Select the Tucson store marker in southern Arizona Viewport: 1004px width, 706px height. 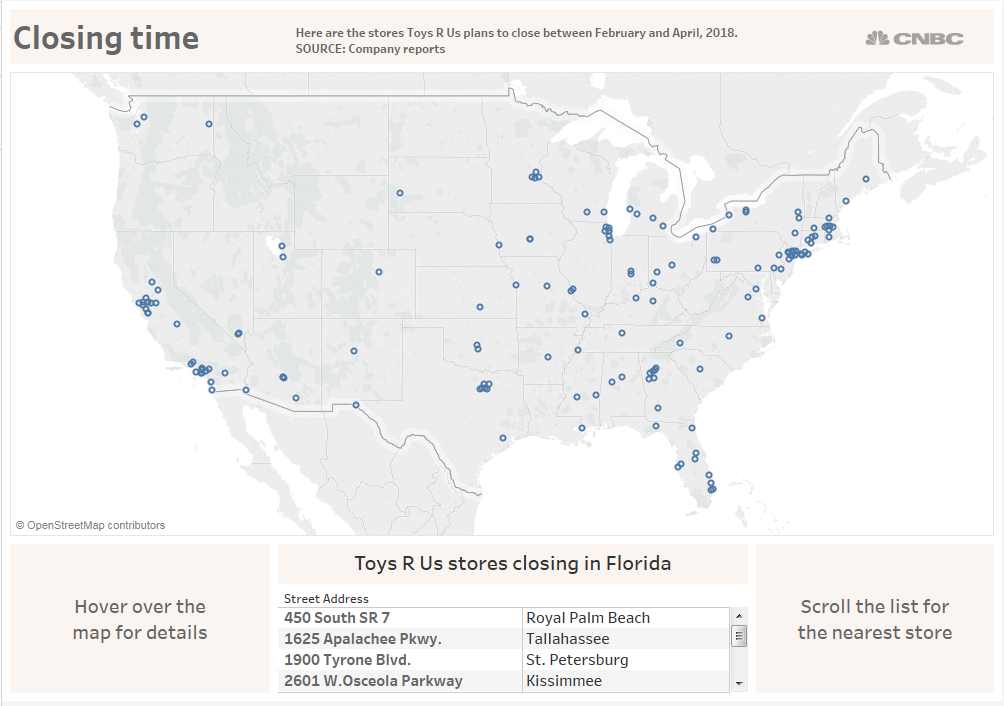click(296, 398)
